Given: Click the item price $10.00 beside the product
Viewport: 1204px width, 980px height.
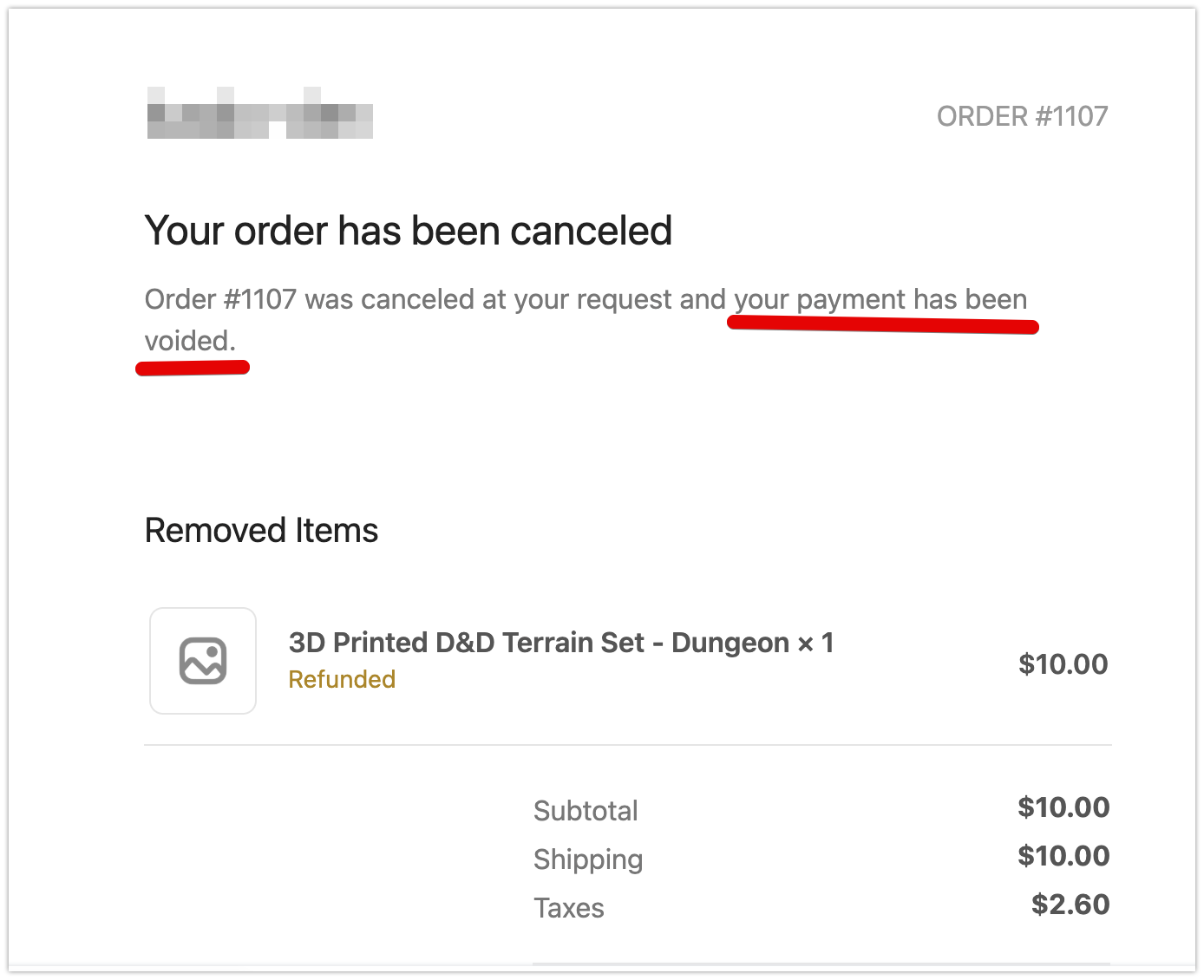Looking at the screenshot, I should pyautogui.click(x=1063, y=664).
